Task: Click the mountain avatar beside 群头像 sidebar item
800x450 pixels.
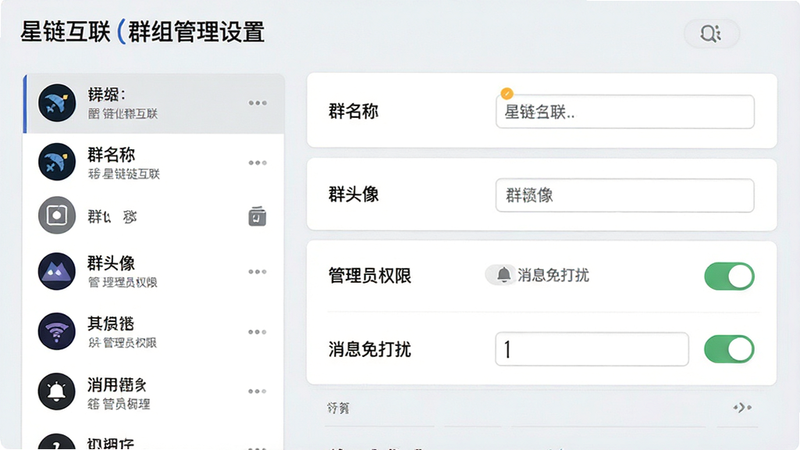Action: 57,271
